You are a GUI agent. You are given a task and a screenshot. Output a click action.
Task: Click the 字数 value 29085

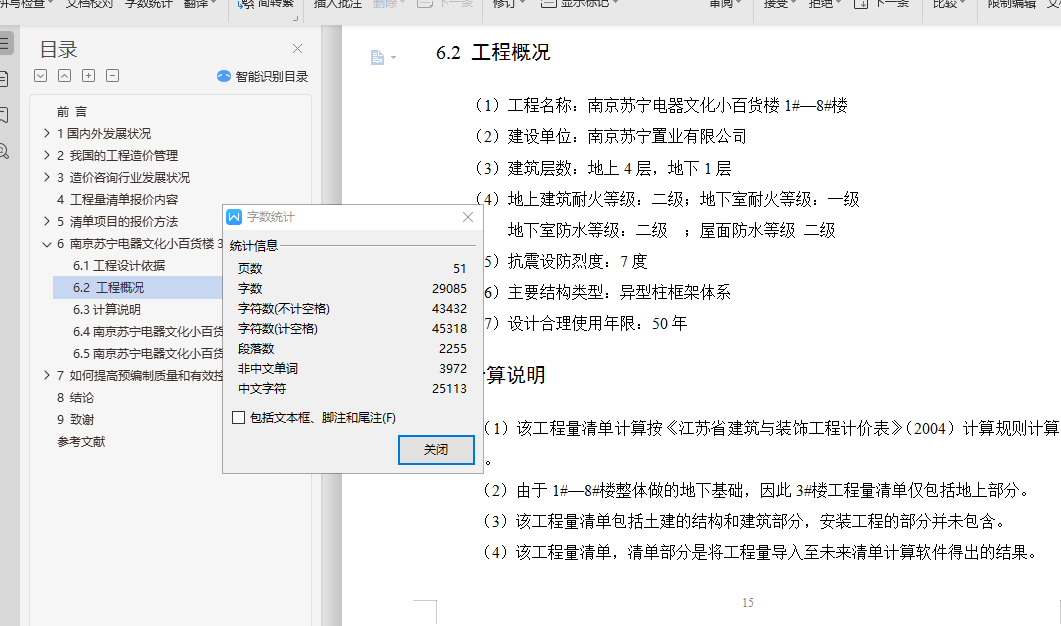coord(449,288)
